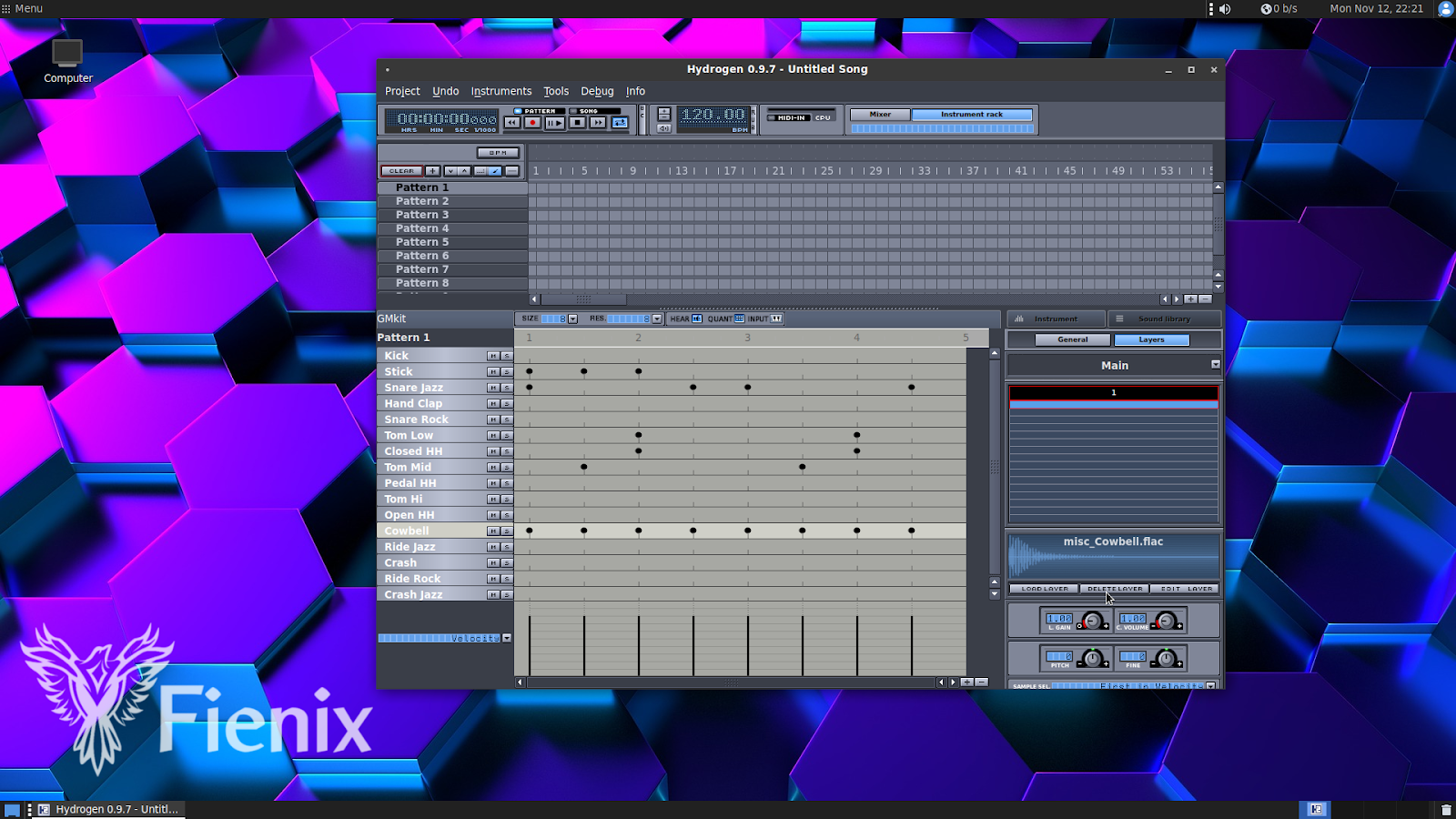1456x819 pixels.
Task: Select Pattern 3 in the pattern list
Action: [x=421, y=214]
